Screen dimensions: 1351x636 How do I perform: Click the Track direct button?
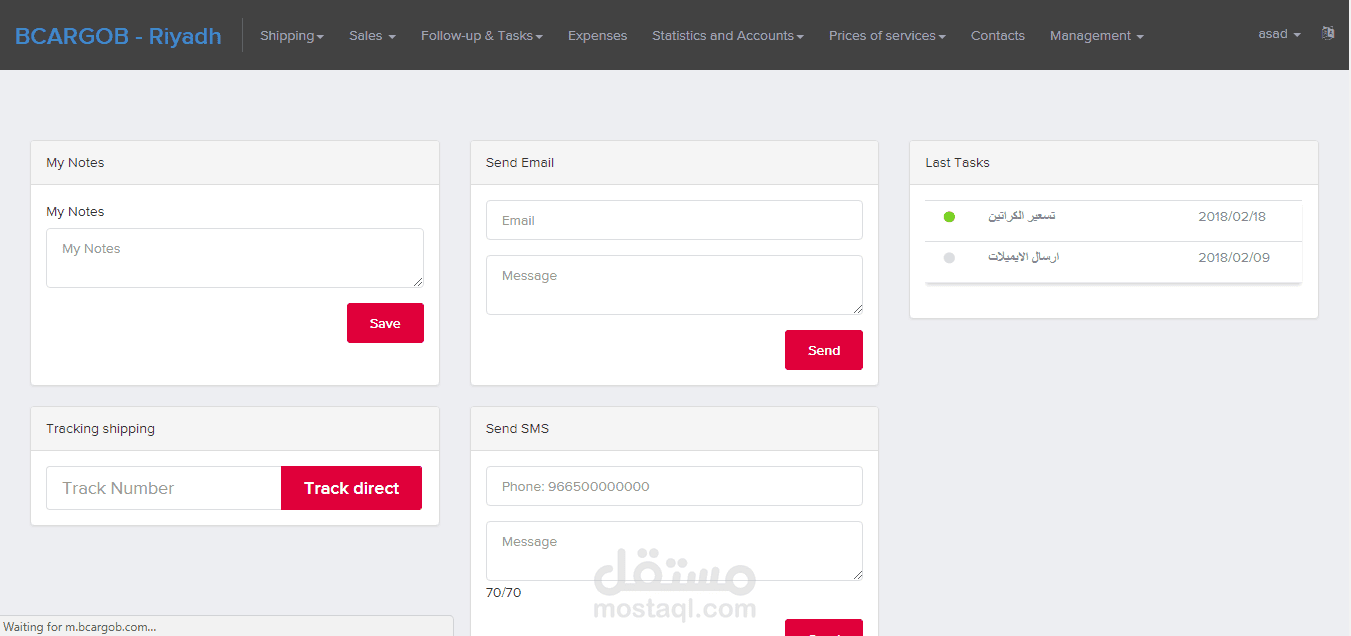tap(351, 488)
